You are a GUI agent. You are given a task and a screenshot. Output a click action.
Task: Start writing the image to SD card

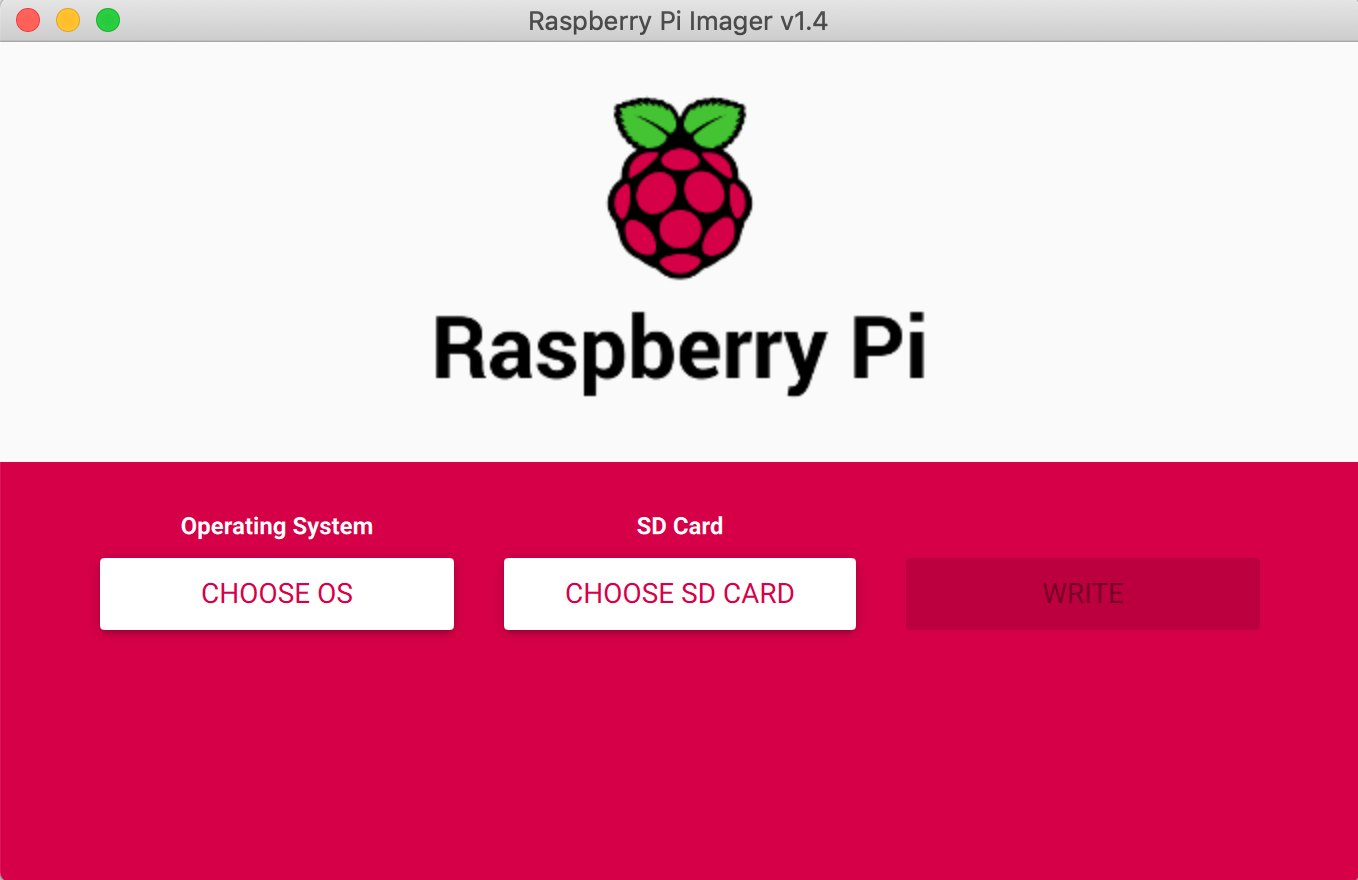click(1082, 593)
